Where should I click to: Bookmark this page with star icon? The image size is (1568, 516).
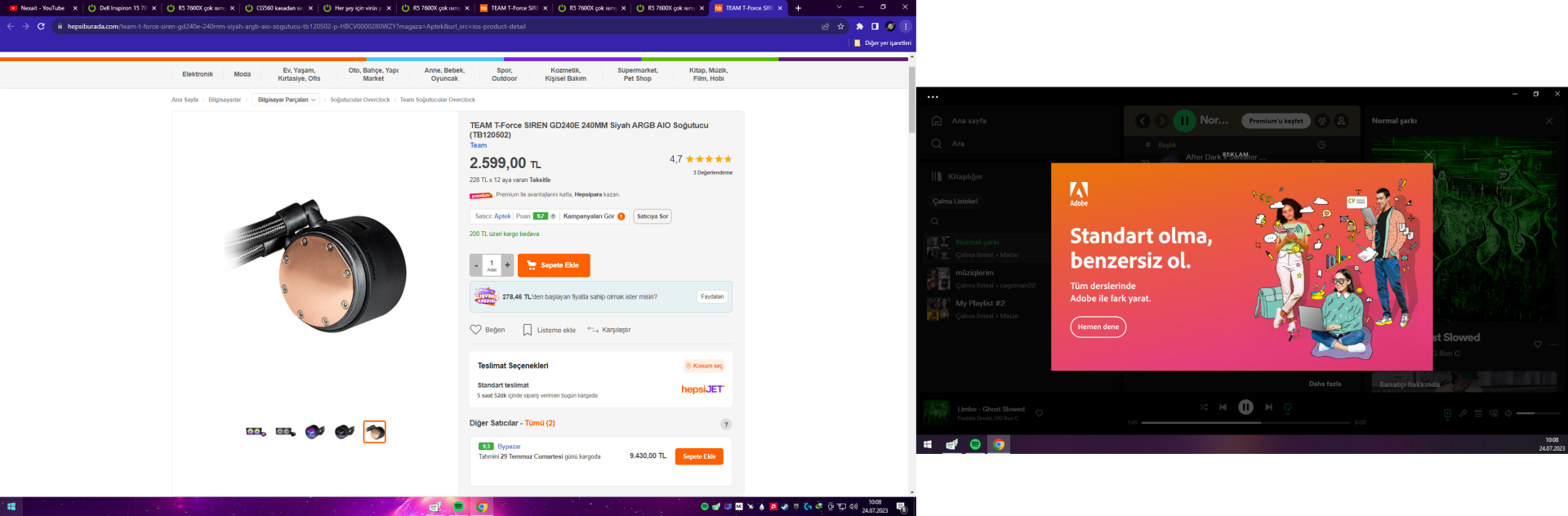click(x=840, y=26)
